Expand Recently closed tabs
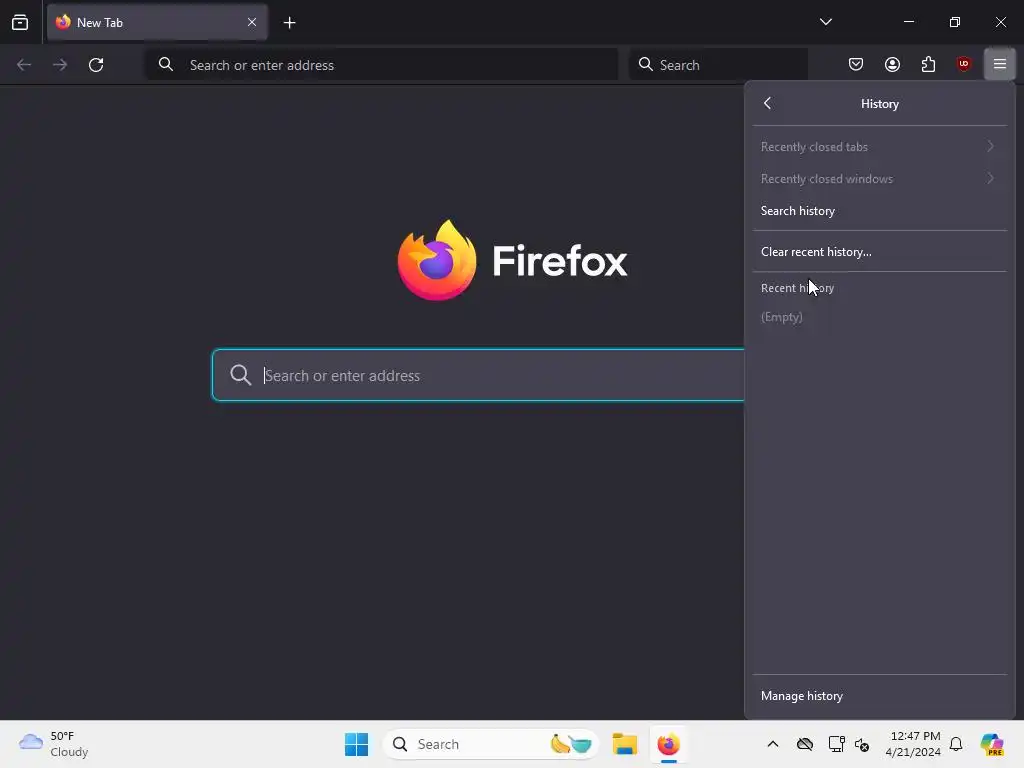Screen dimensions: 1024x768 pos(879,147)
